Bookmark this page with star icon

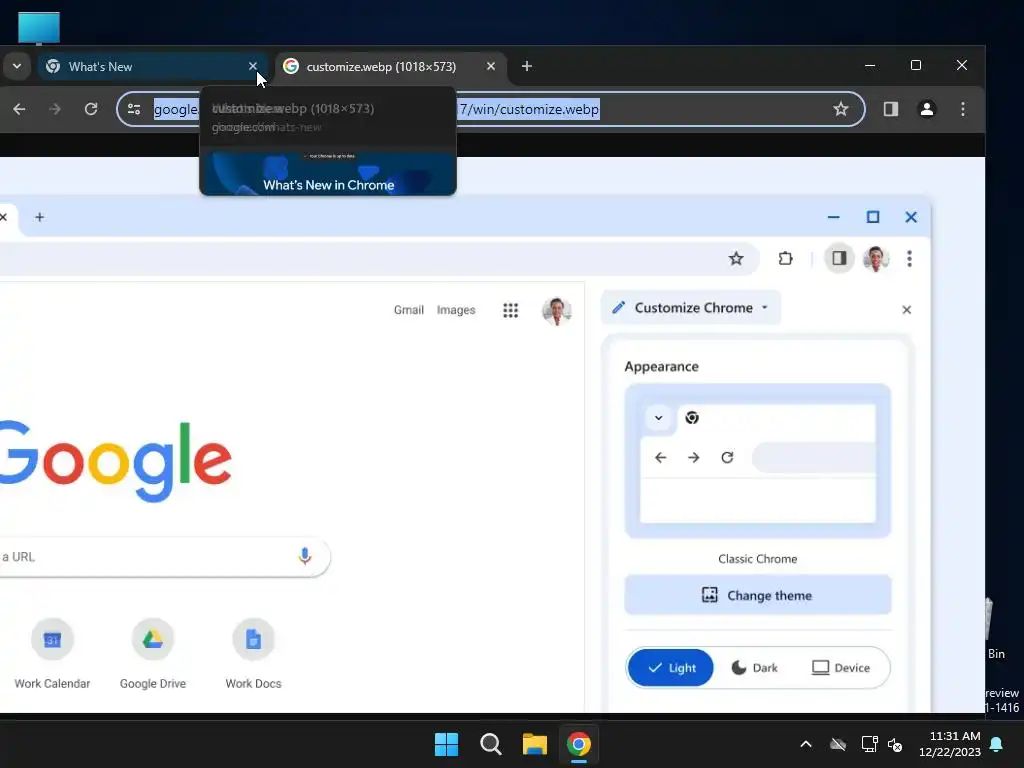840,109
